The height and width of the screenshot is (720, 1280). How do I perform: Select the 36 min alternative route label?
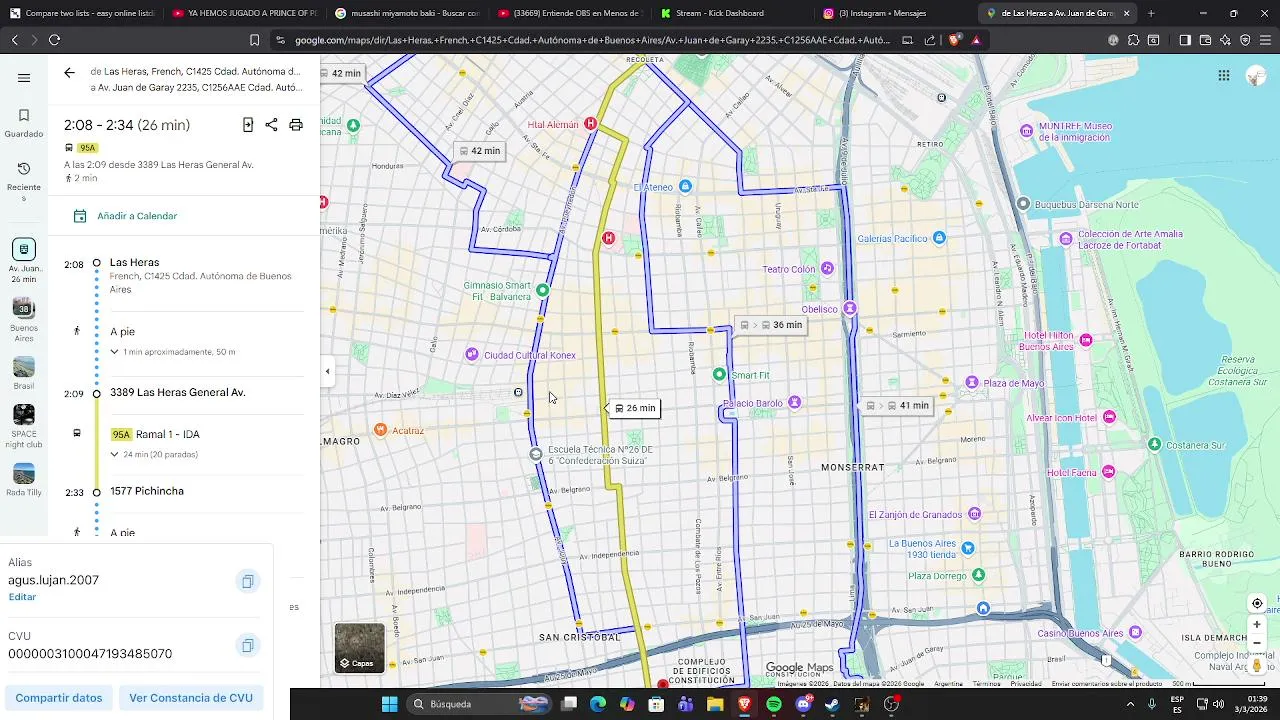(771, 325)
